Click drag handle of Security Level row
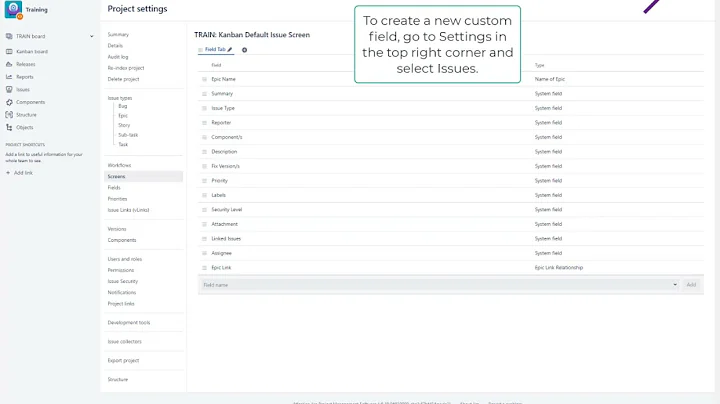The width and height of the screenshot is (720, 404). pyautogui.click(x=204, y=209)
